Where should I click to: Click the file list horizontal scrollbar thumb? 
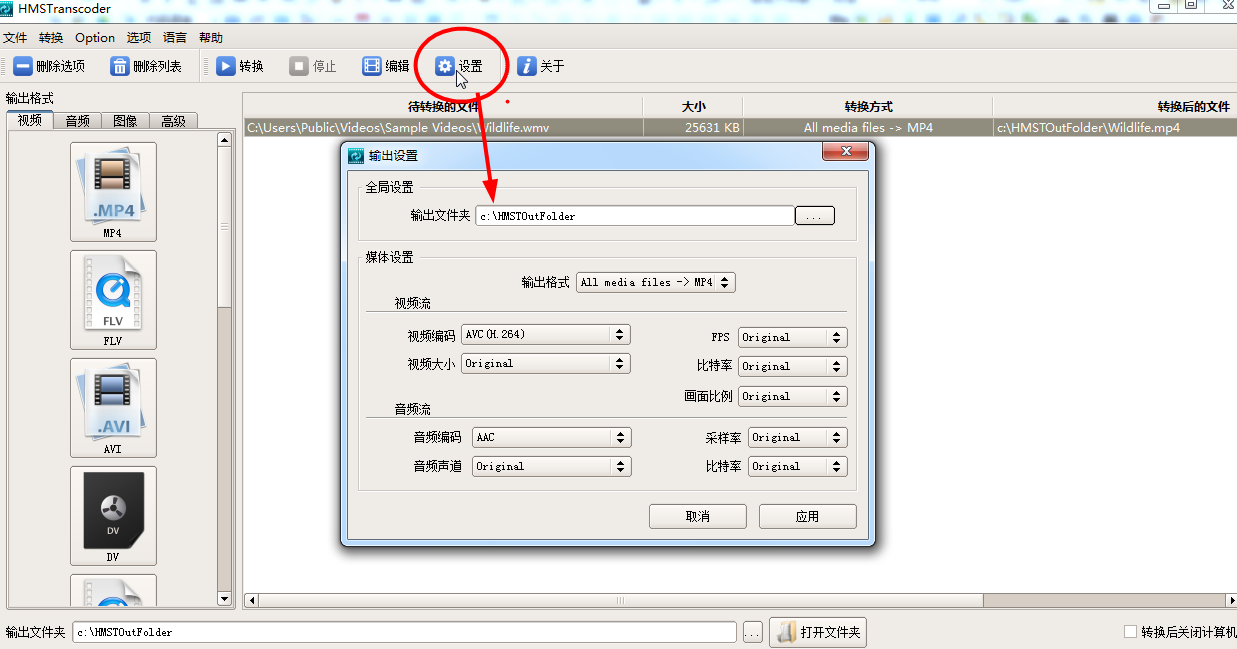[620, 600]
